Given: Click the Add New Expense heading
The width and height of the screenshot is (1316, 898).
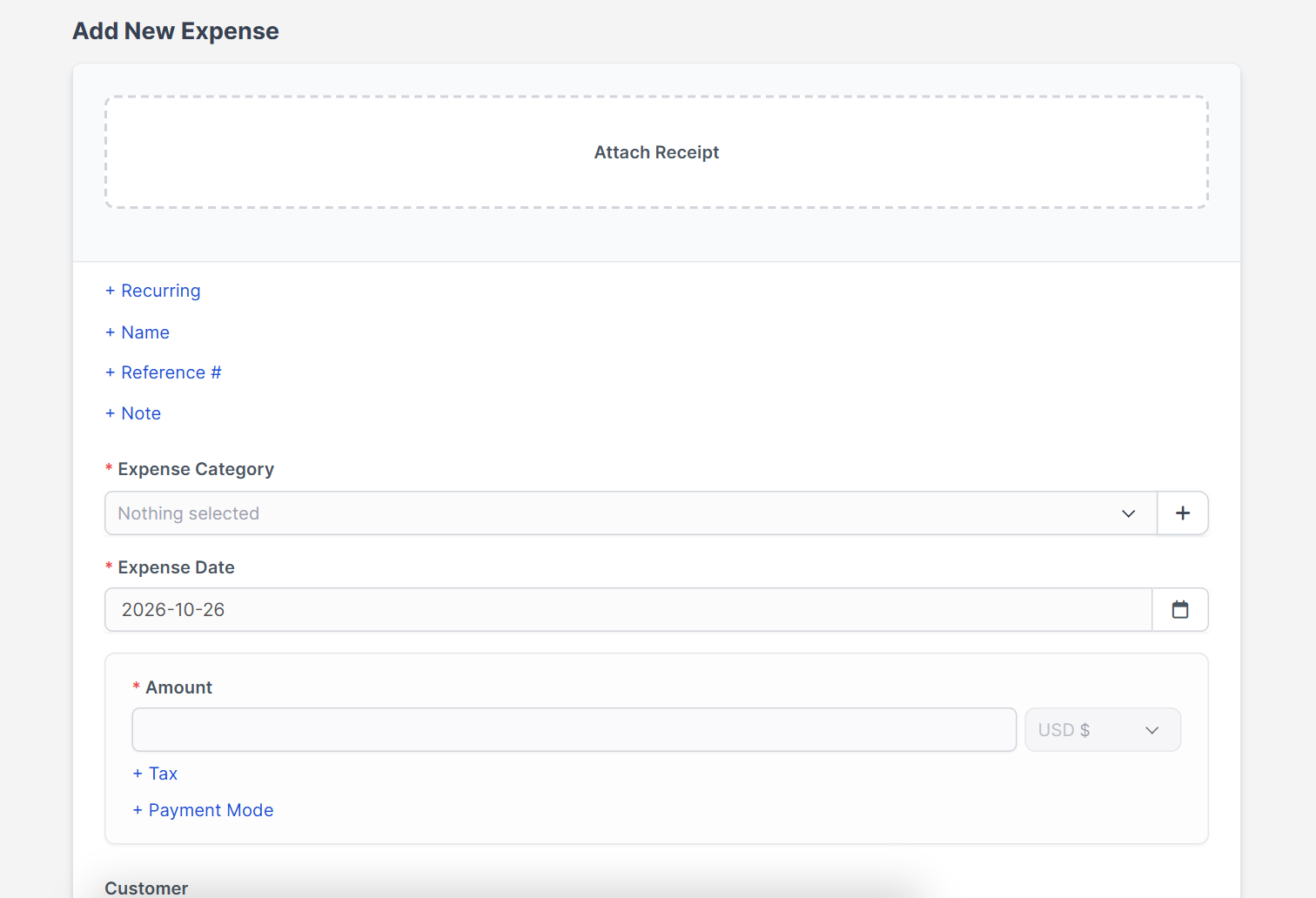Looking at the screenshot, I should click(176, 31).
